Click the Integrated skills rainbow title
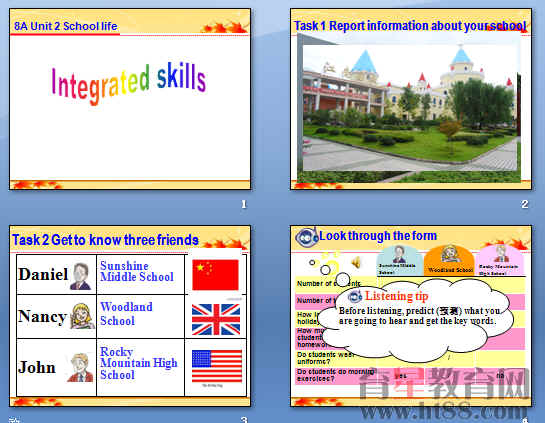Viewport: 545px width, 423px height. click(129, 83)
